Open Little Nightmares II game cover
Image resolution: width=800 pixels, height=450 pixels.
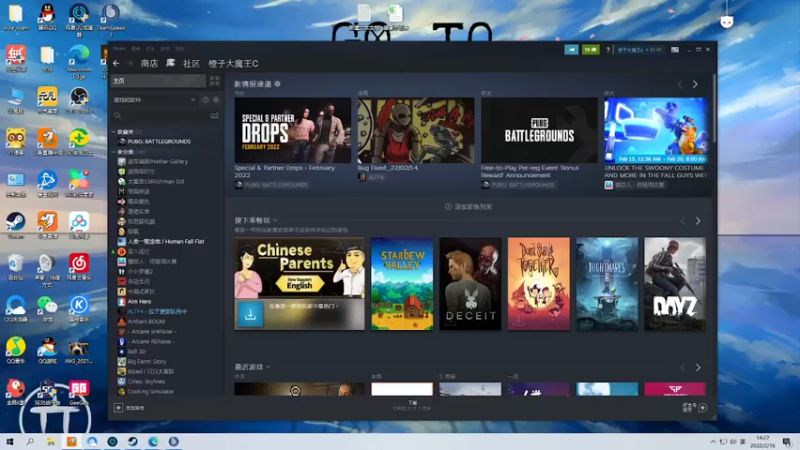tap(607, 284)
